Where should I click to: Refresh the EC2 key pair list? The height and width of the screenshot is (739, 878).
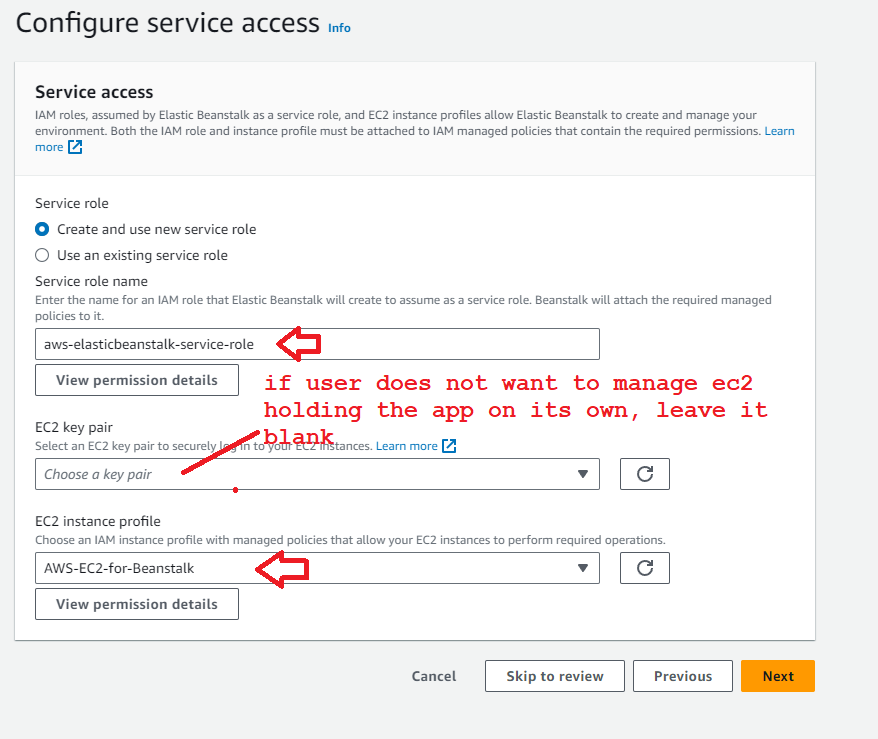[645, 474]
